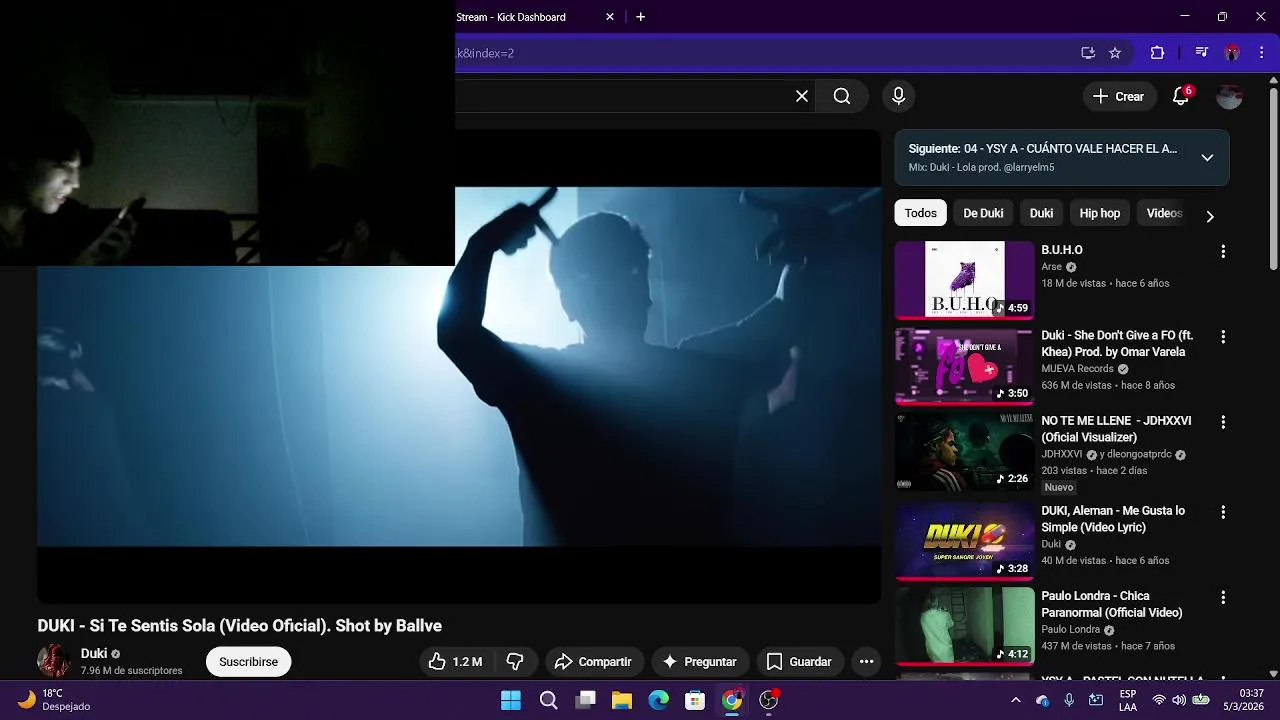Image resolution: width=1280 pixels, height=720 pixels.
Task: Open the YouTube account avatar menu
Action: click(x=1229, y=96)
